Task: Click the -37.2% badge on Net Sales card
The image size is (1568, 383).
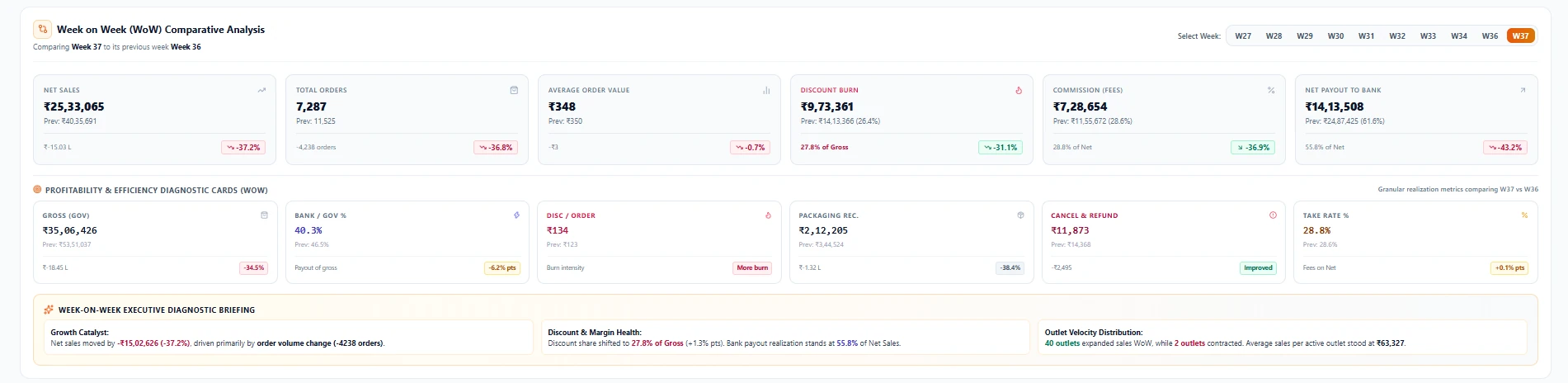Action: [243, 147]
